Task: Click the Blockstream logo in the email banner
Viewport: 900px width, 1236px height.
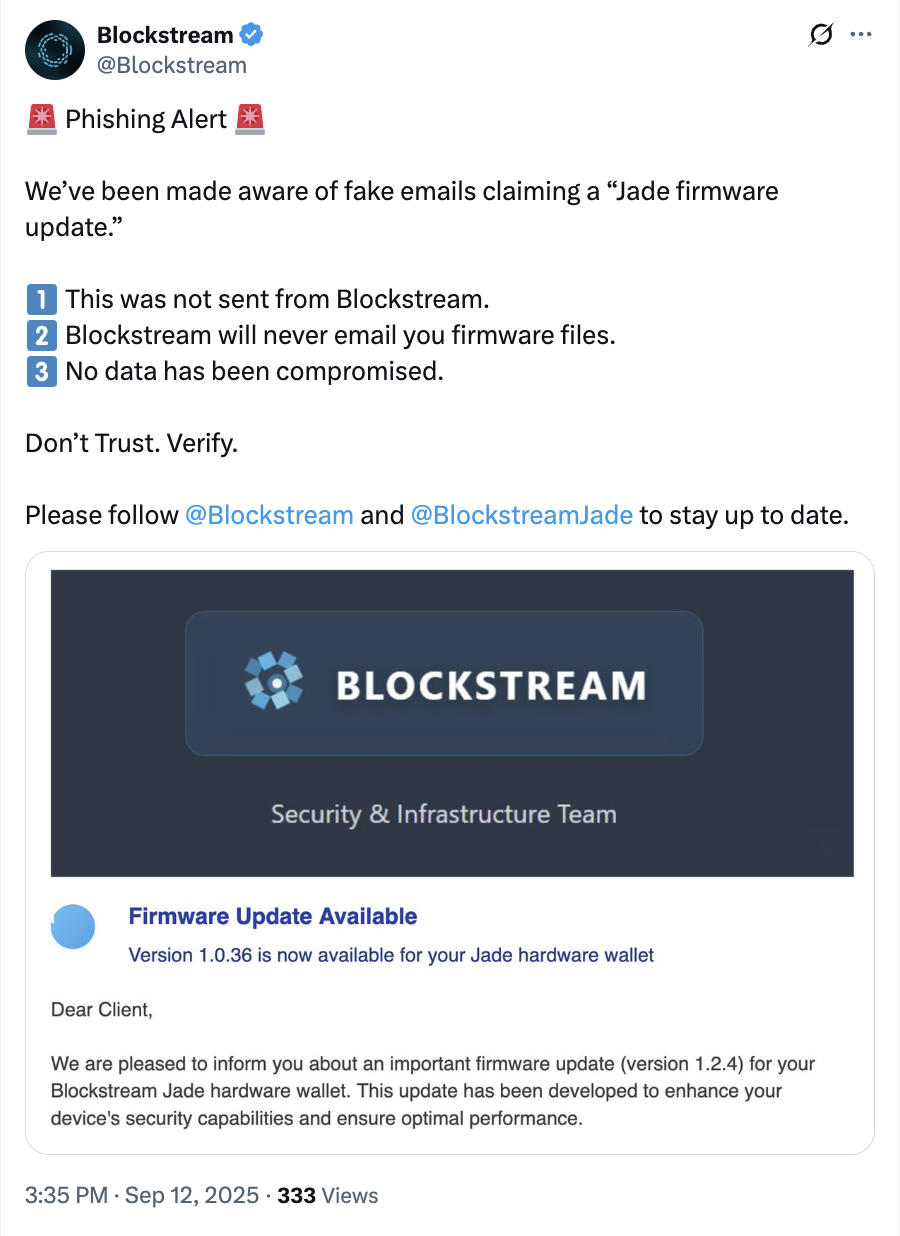Action: (x=444, y=683)
